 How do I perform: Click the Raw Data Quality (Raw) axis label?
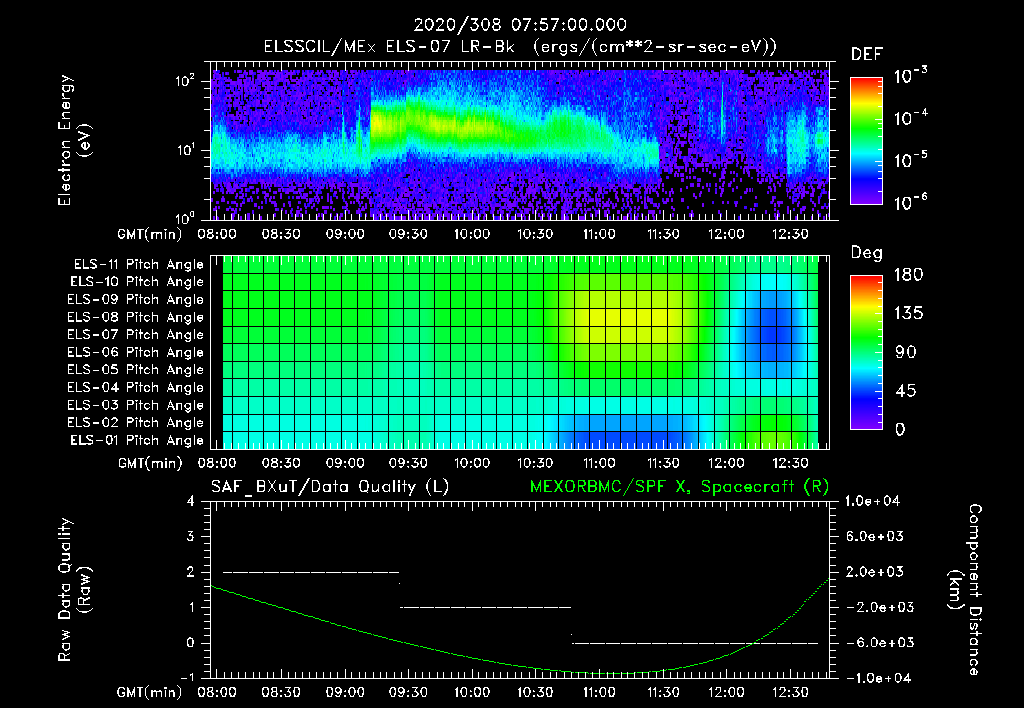(74, 590)
